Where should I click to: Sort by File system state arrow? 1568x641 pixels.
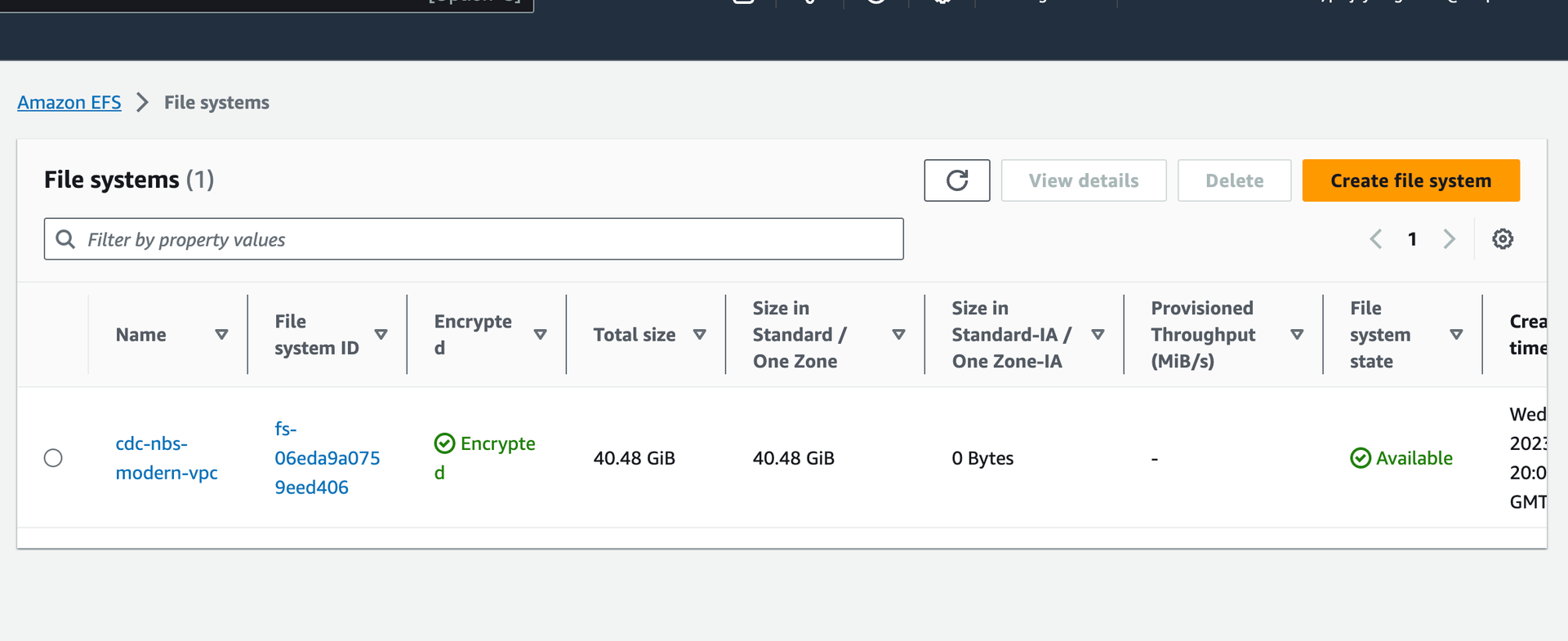(x=1455, y=335)
